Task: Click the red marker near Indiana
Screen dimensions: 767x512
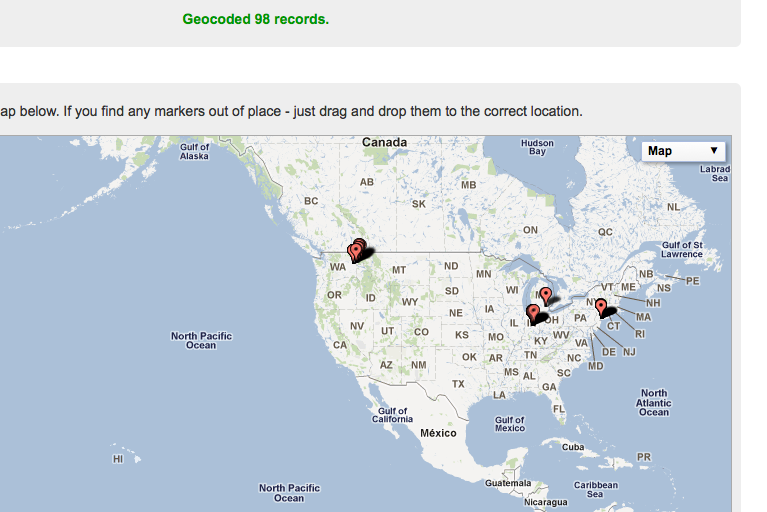Action: coord(532,313)
